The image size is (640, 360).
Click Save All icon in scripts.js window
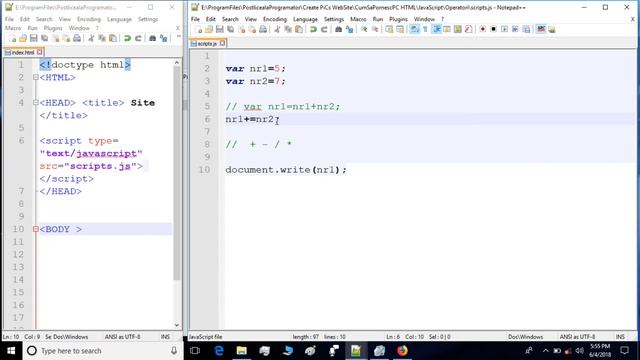click(x=231, y=29)
